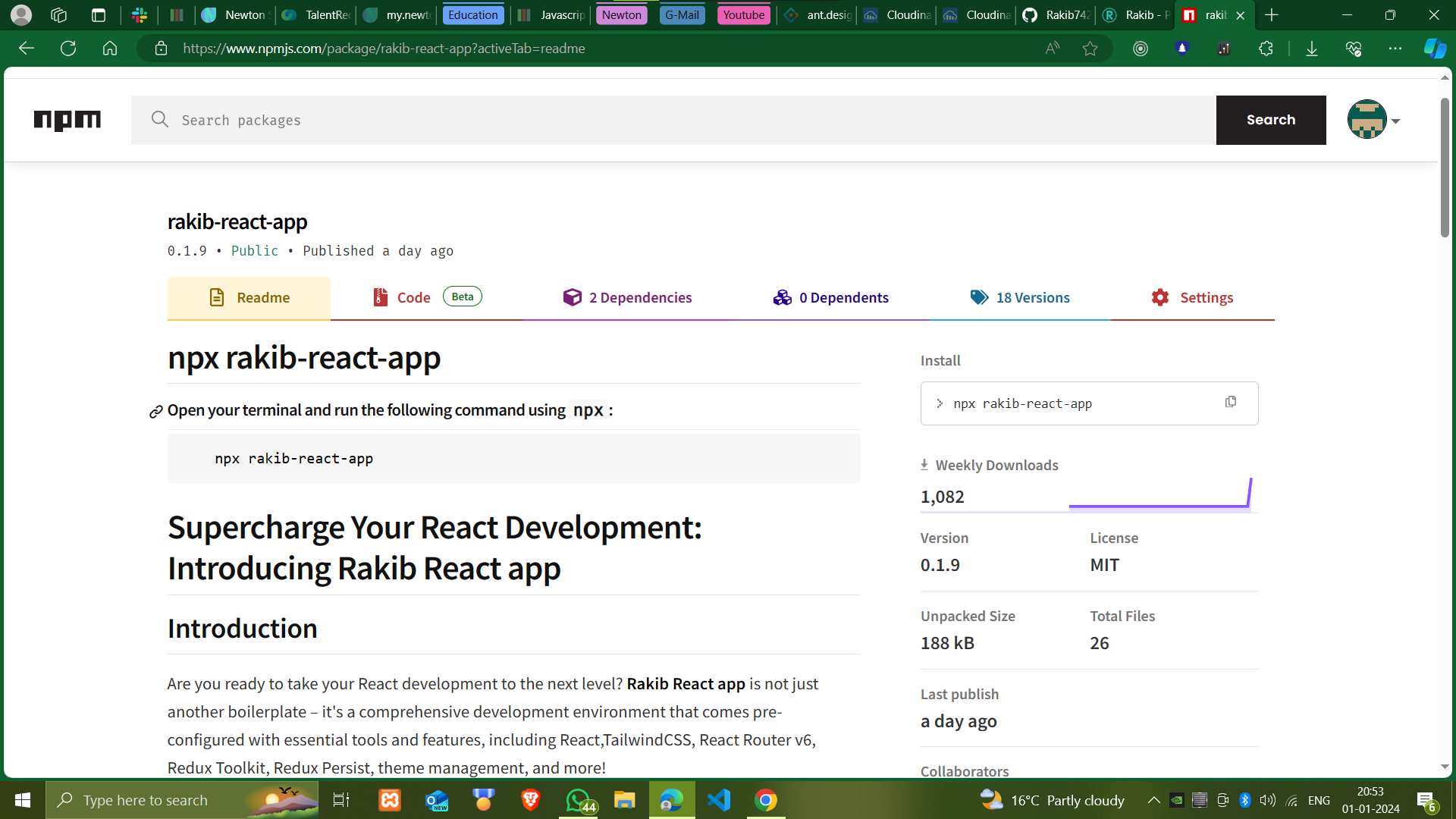The width and height of the screenshot is (1456, 819).
Task: Open the volume control in system tray
Action: [x=1267, y=800]
